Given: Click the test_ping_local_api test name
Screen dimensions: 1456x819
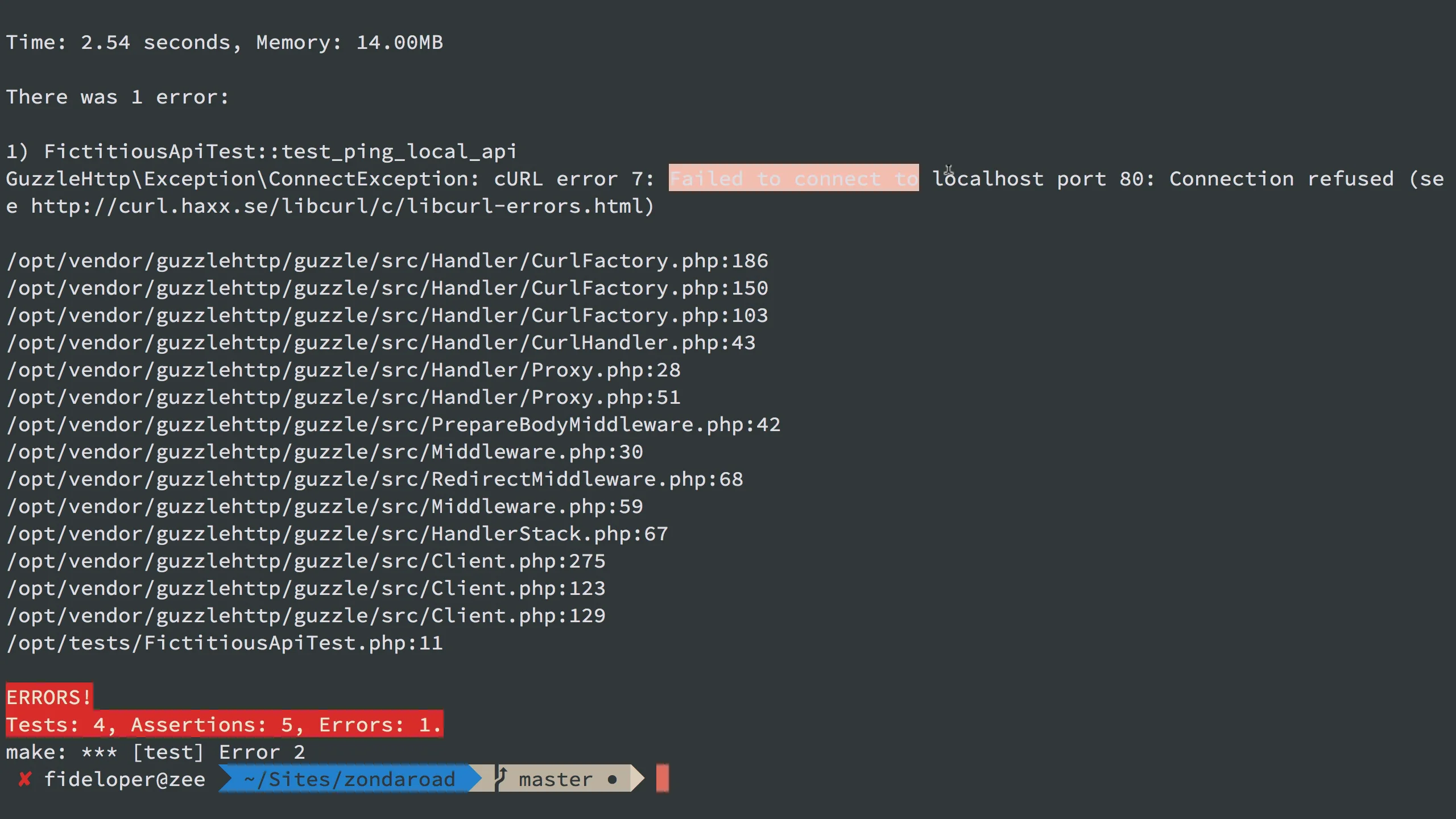Looking at the screenshot, I should point(399,152).
